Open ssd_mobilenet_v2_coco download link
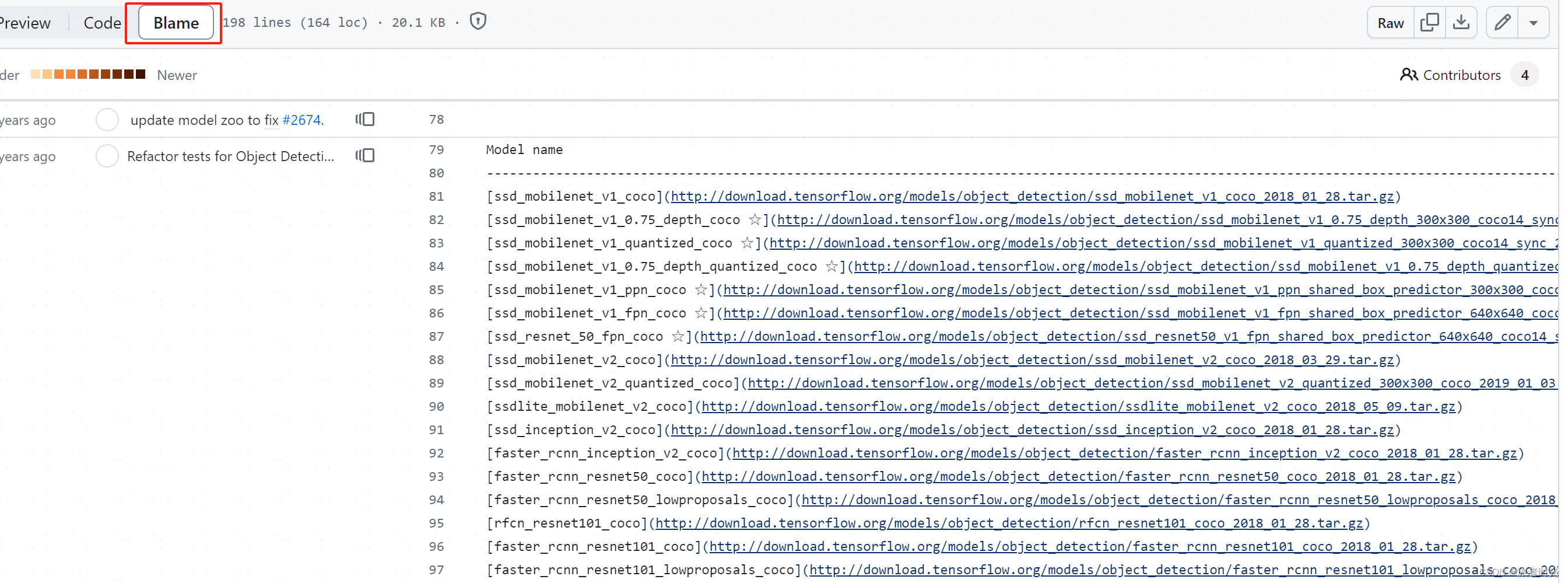The height and width of the screenshot is (583, 1568). point(1032,360)
